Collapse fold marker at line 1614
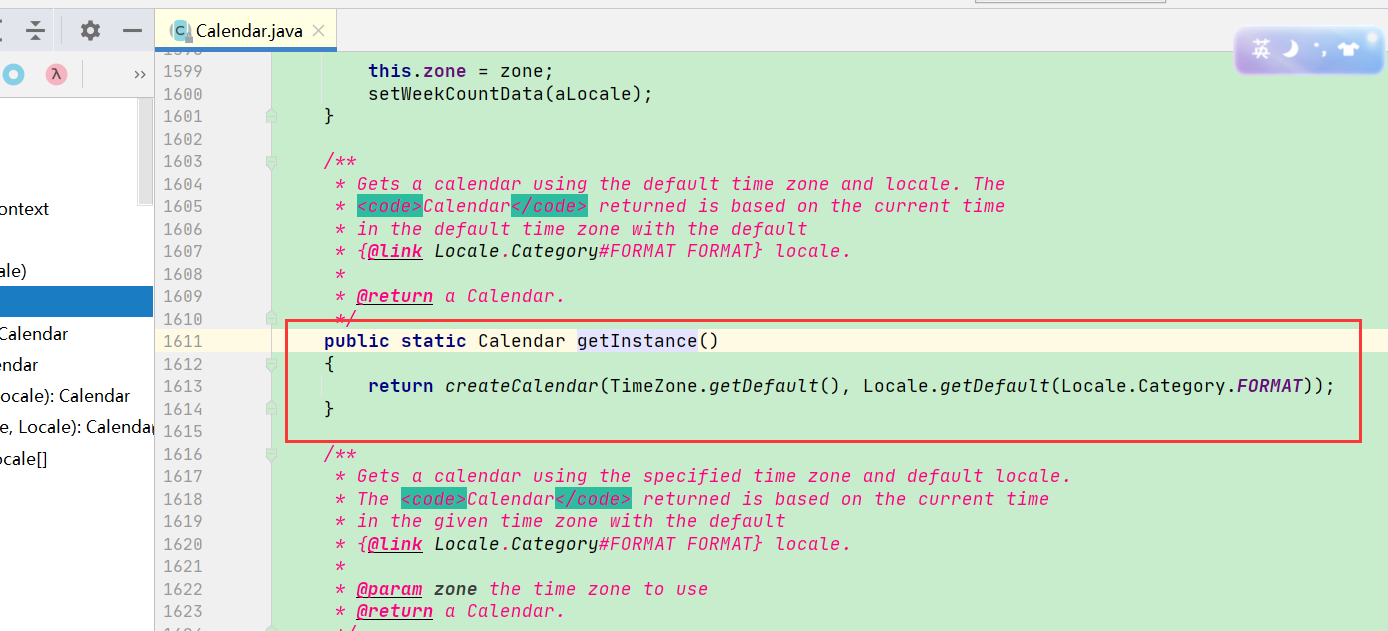The height and width of the screenshot is (631, 1388). click(x=271, y=409)
